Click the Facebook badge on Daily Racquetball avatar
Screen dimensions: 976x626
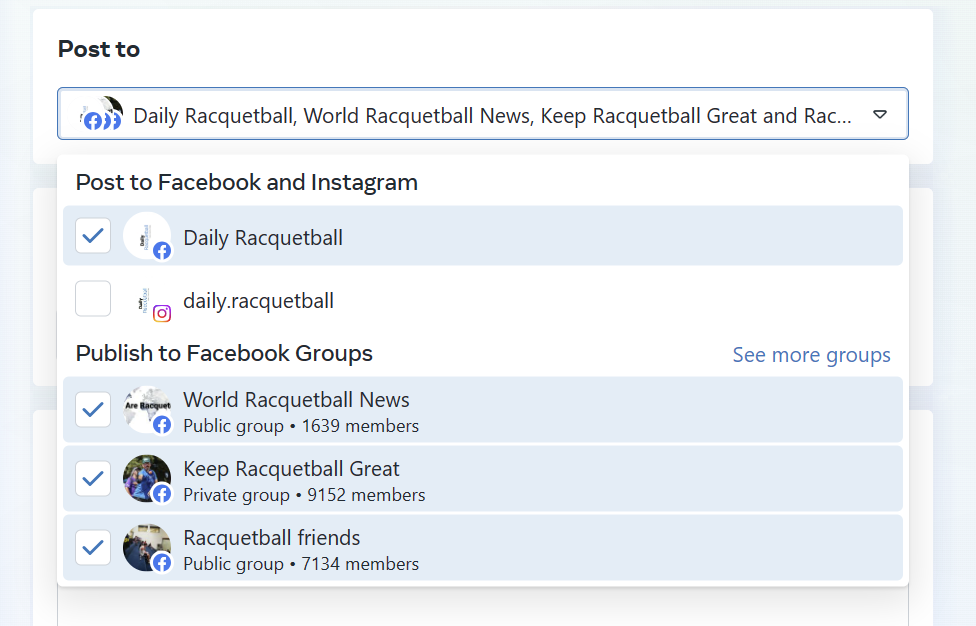(x=162, y=251)
